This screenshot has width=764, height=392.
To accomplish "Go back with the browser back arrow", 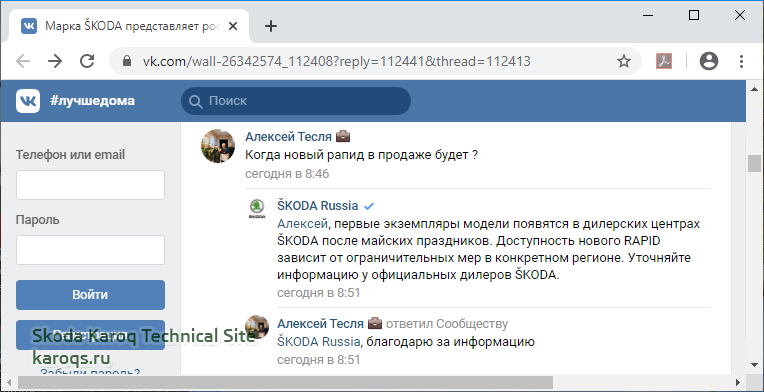I will tap(23, 61).
